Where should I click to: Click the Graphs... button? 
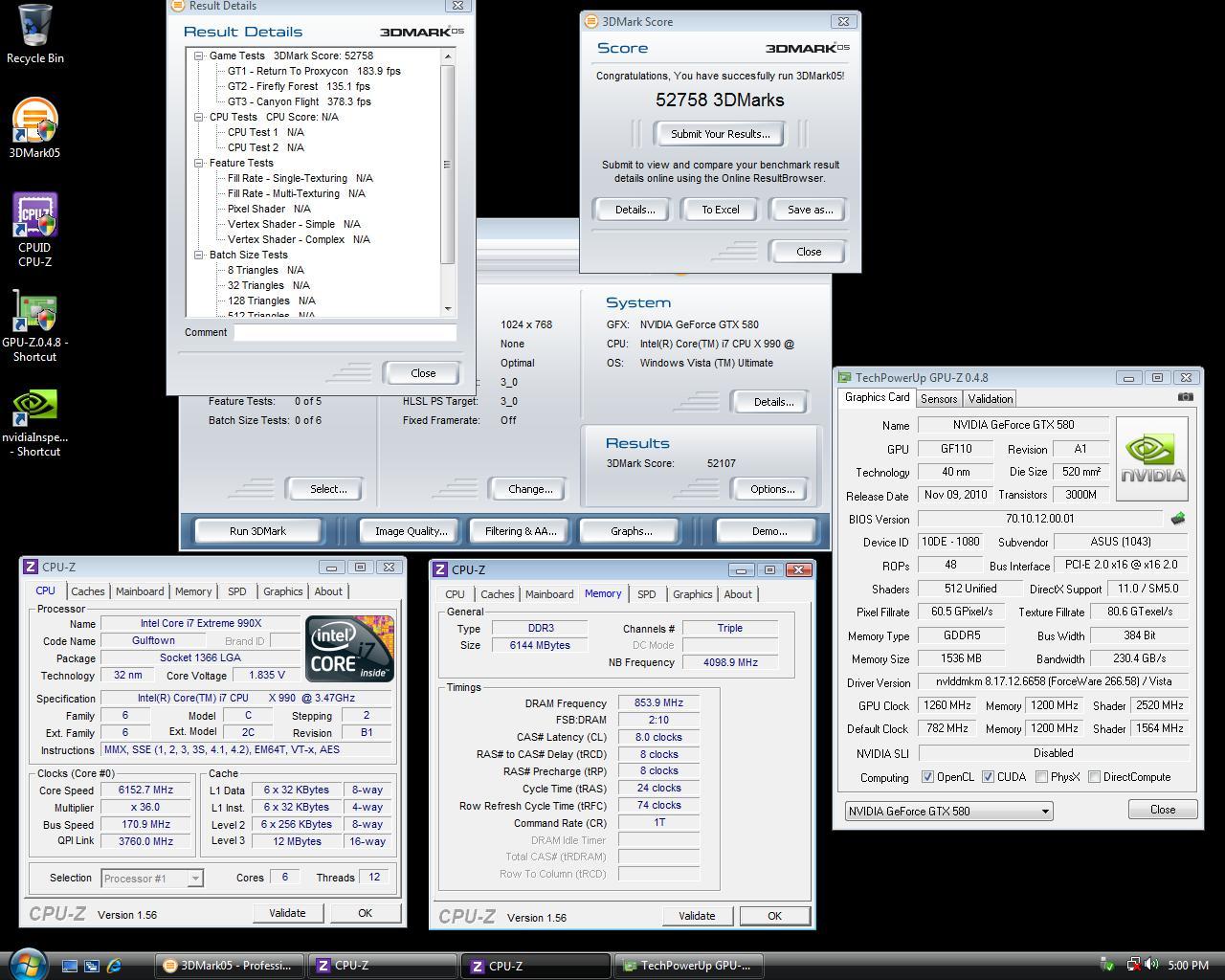point(631,531)
